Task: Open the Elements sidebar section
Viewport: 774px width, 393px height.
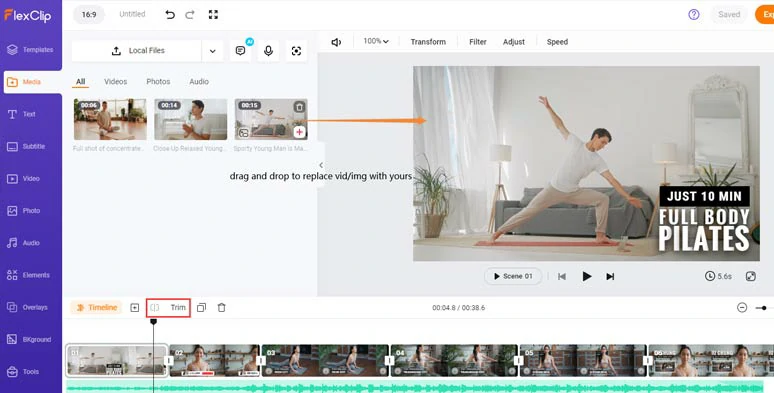Action: pos(30,275)
